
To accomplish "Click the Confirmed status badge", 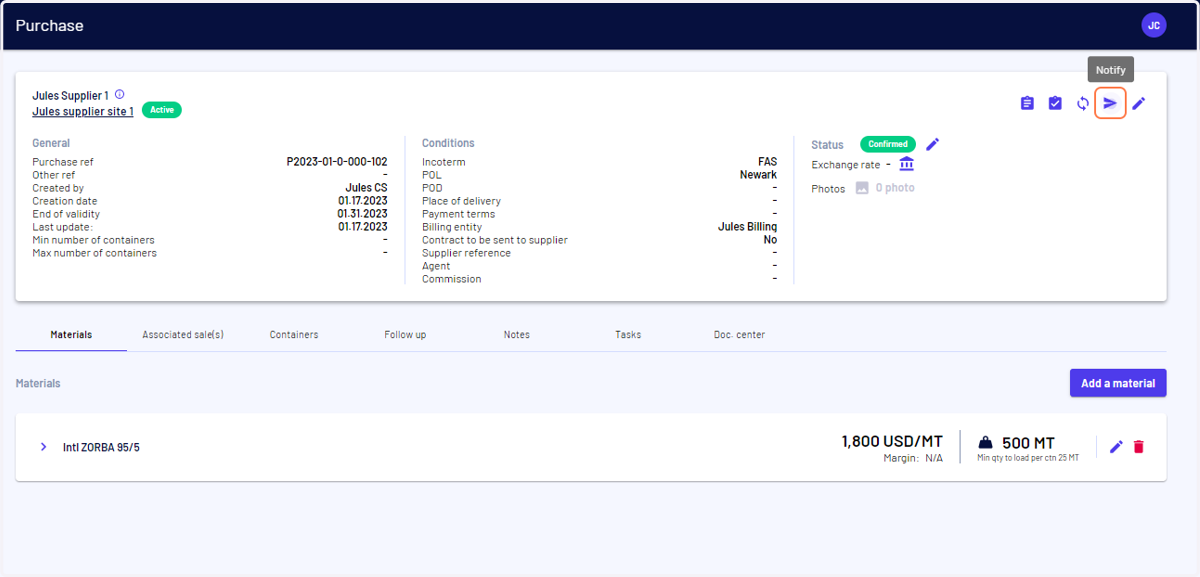I will pyautogui.click(x=888, y=144).
